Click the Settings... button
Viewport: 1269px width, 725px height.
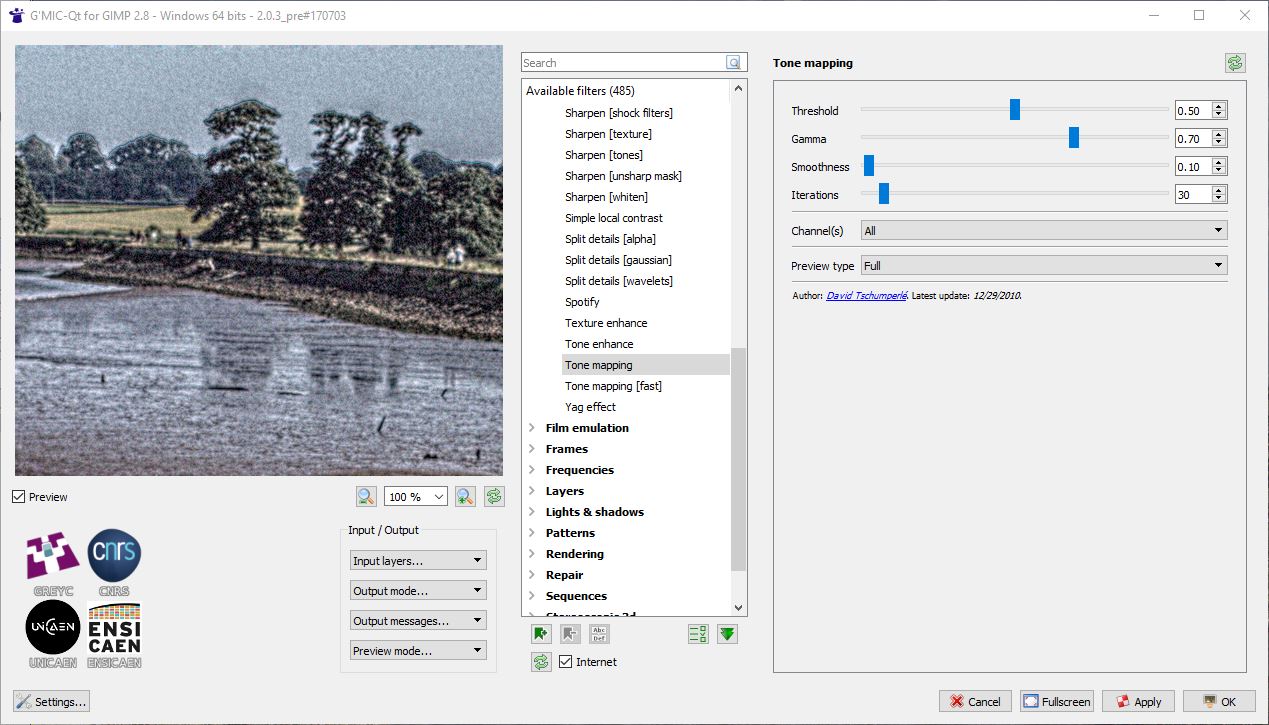[52, 702]
